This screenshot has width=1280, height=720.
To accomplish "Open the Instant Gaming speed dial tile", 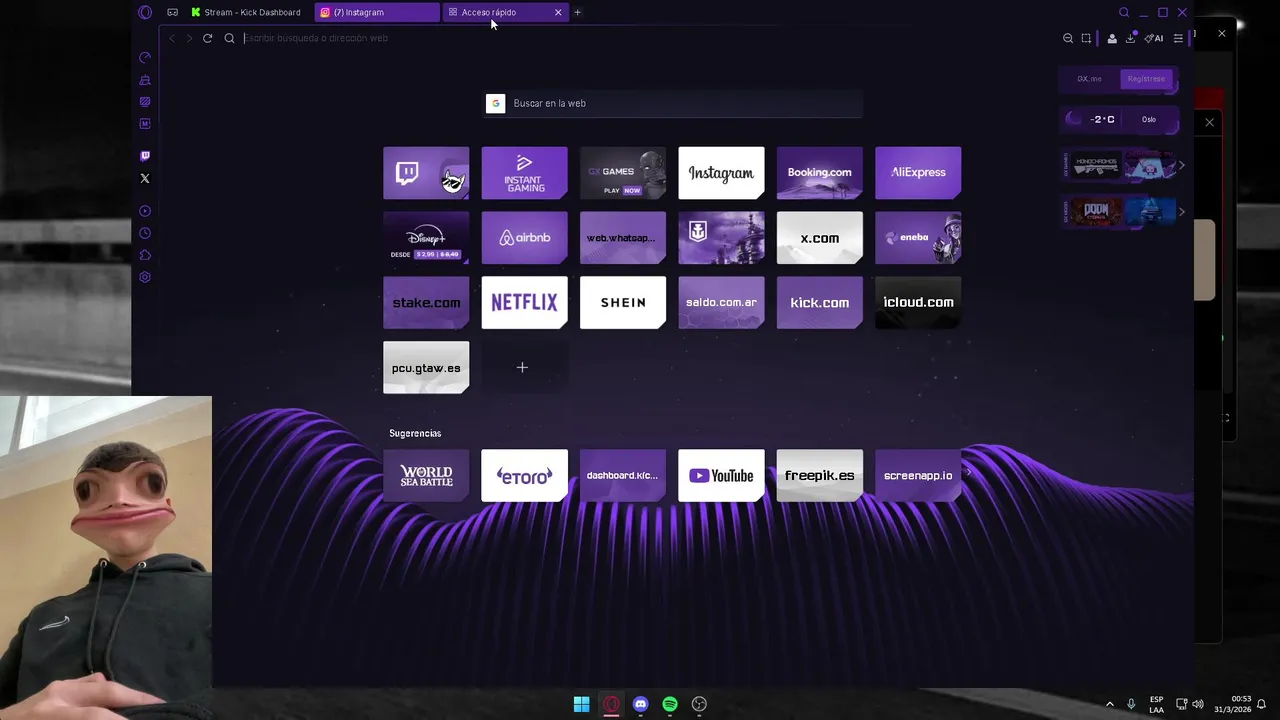I will point(524,172).
